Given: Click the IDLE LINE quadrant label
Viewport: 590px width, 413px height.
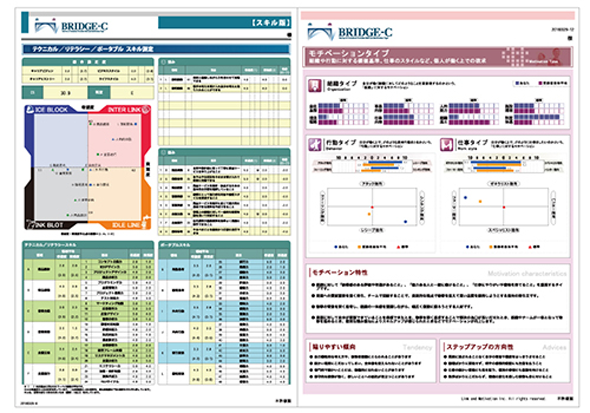Looking at the screenshot, I should [126, 225].
